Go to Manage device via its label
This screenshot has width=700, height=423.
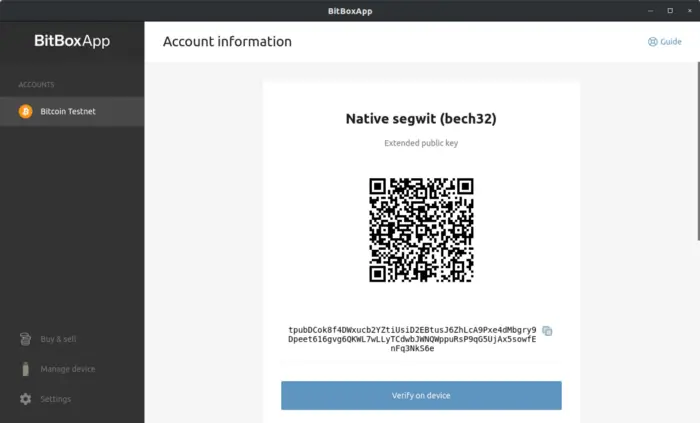(67, 369)
